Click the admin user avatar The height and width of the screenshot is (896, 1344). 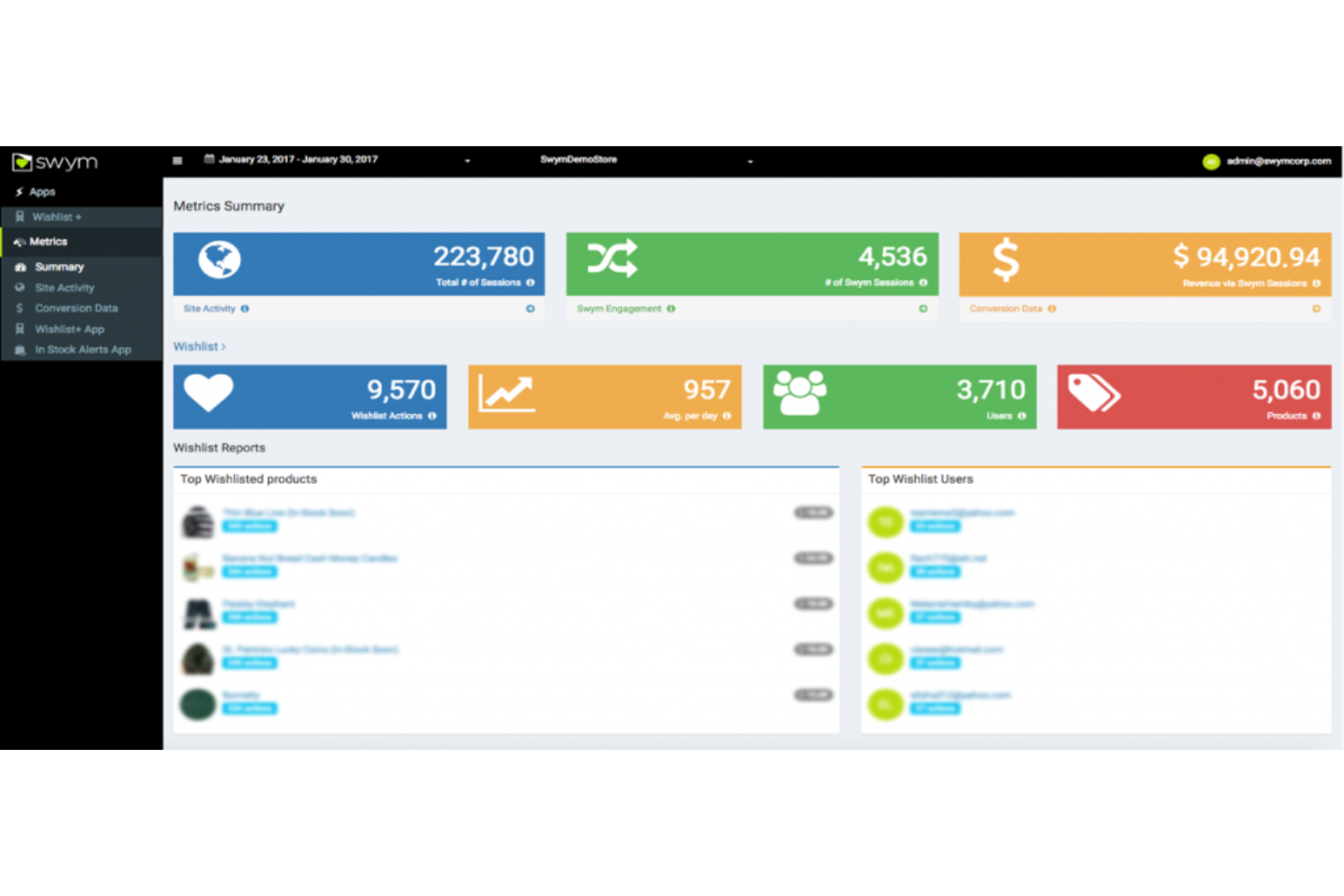1211,162
